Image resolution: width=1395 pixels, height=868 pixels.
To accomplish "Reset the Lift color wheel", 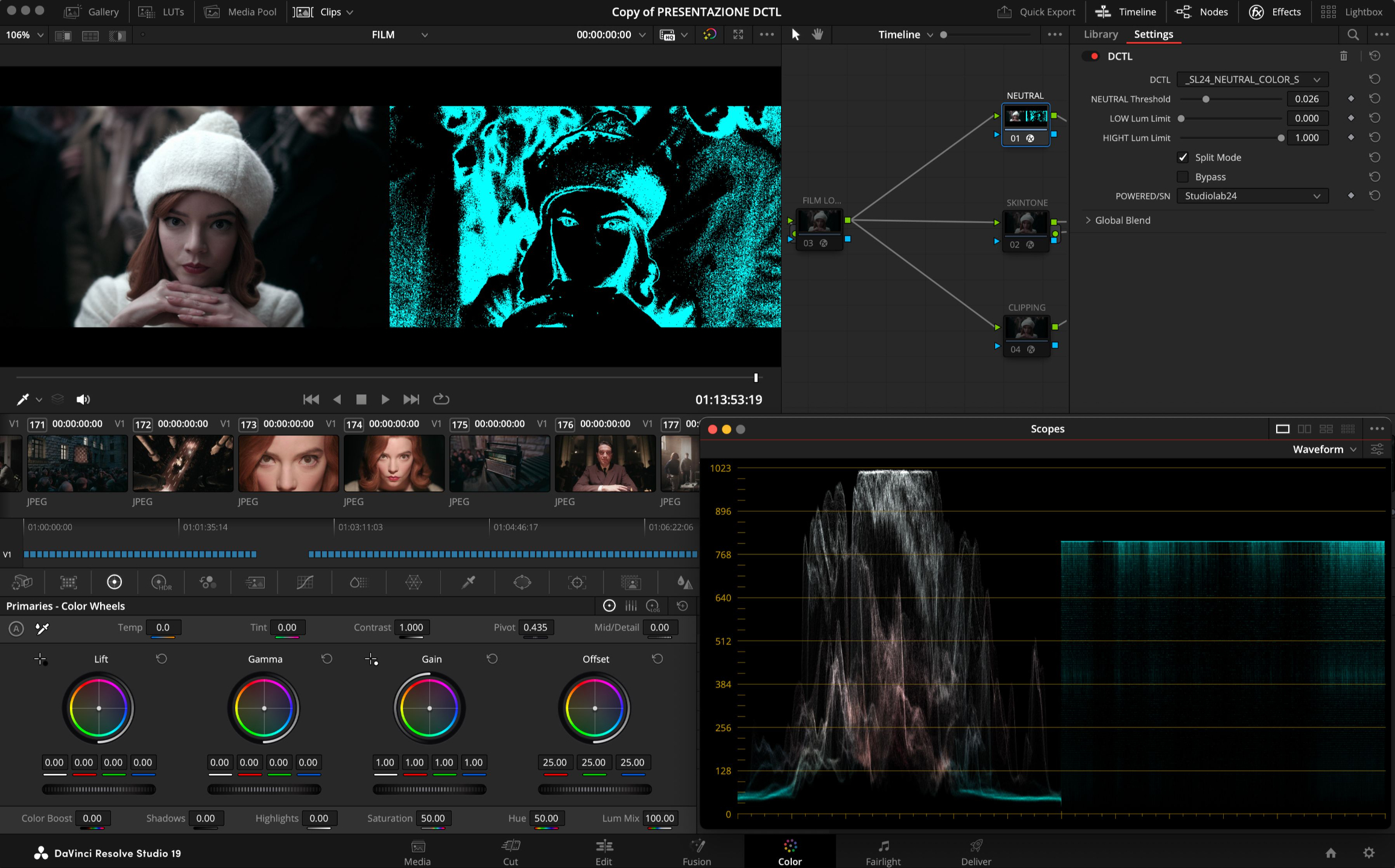I will click(x=161, y=659).
